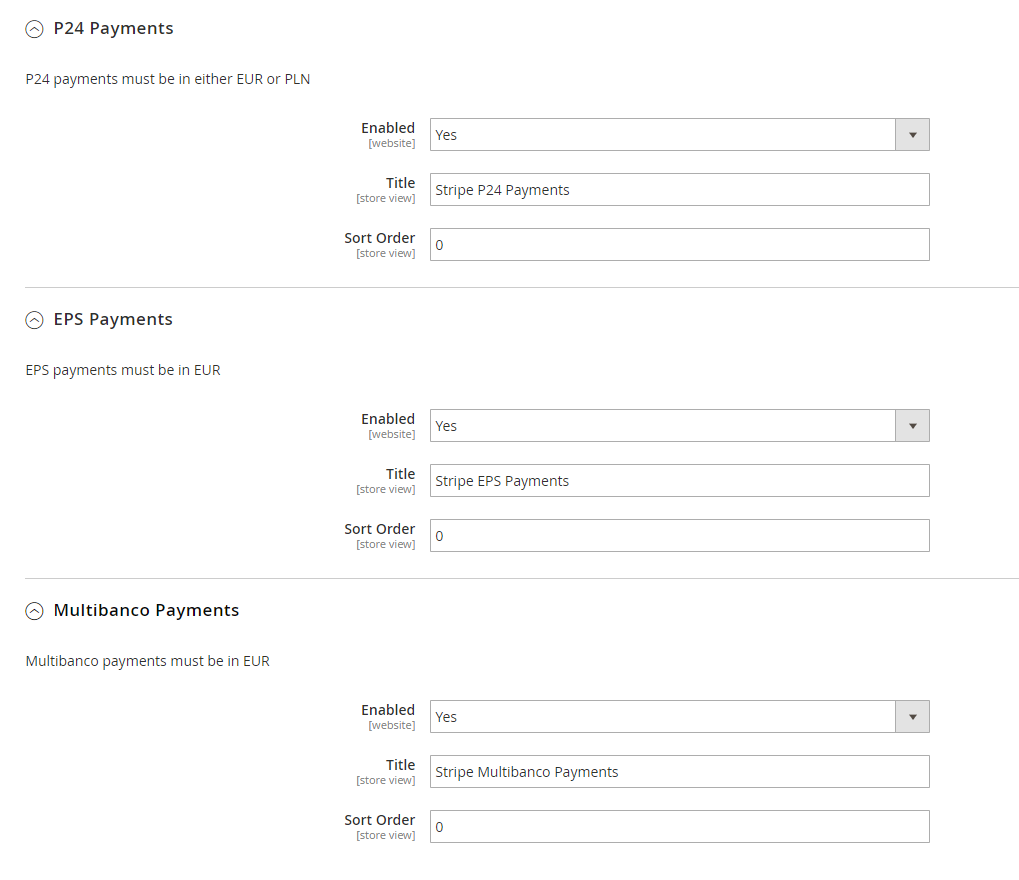Focus the Stripe Multibanco Payments title field
The width and height of the screenshot is (1019, 880).
click(679, 771)
